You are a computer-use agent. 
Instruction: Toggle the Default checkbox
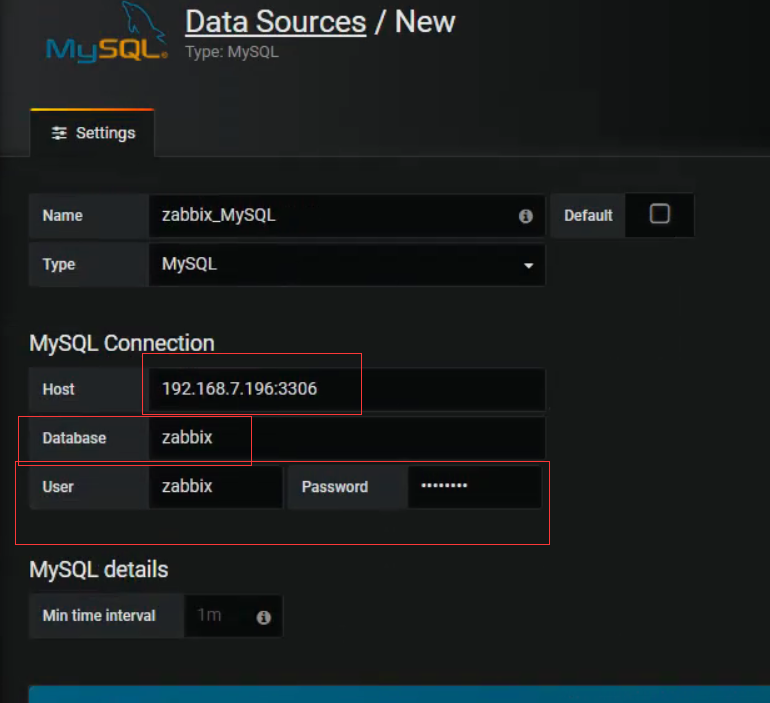(660, 214)
